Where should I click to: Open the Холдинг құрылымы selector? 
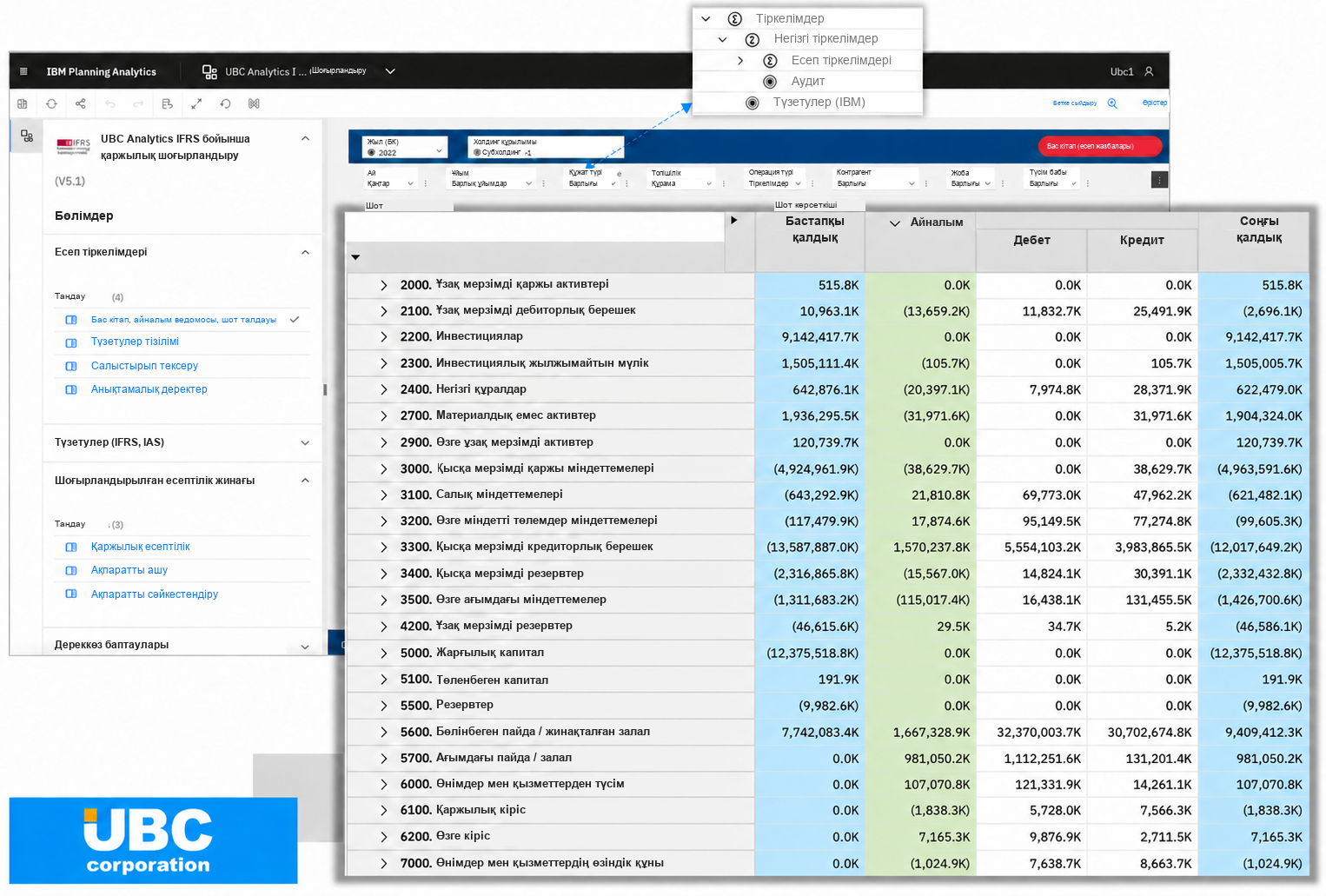point(546,147)
